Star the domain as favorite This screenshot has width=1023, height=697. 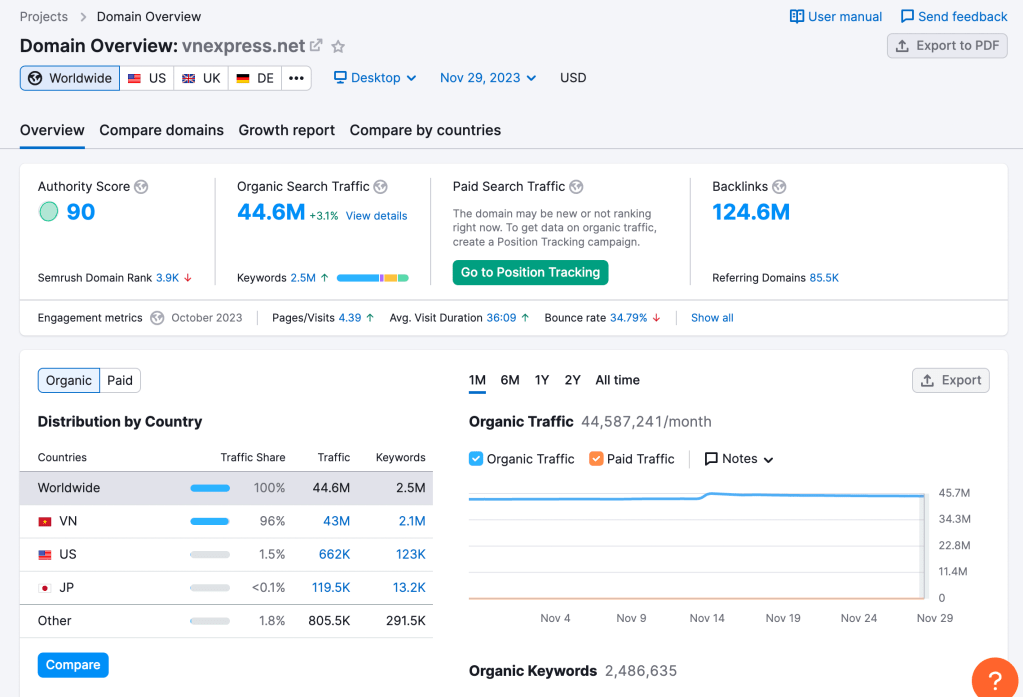[x=339, y=46]
